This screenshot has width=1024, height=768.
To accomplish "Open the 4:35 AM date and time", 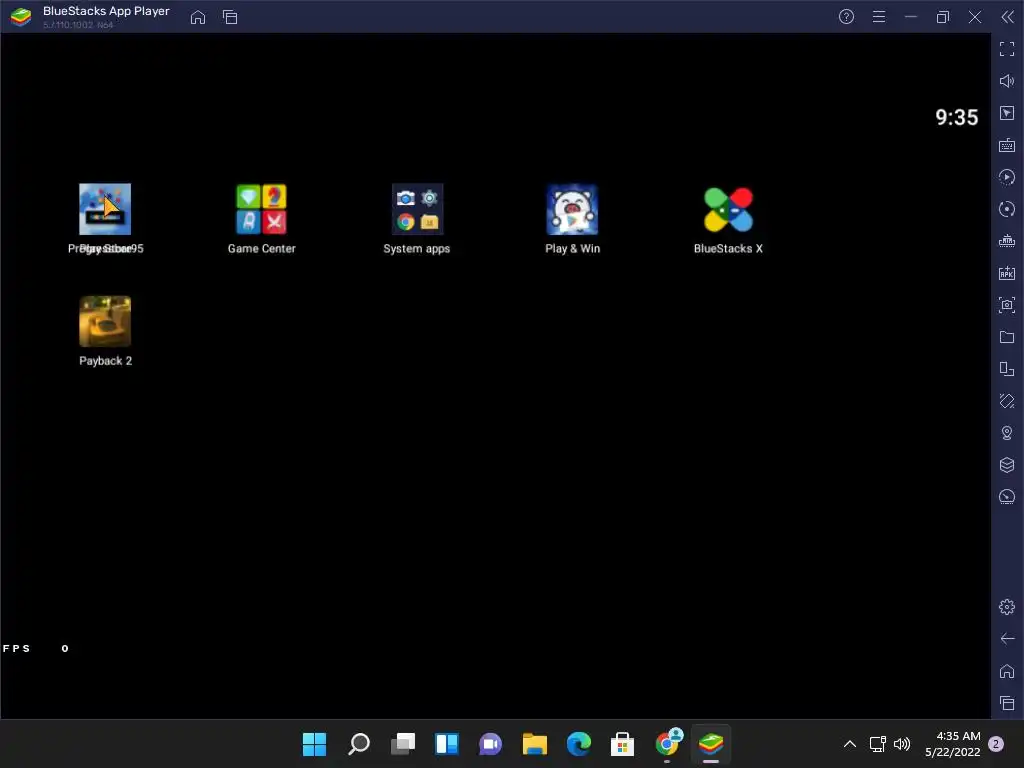I will (953, 744).
